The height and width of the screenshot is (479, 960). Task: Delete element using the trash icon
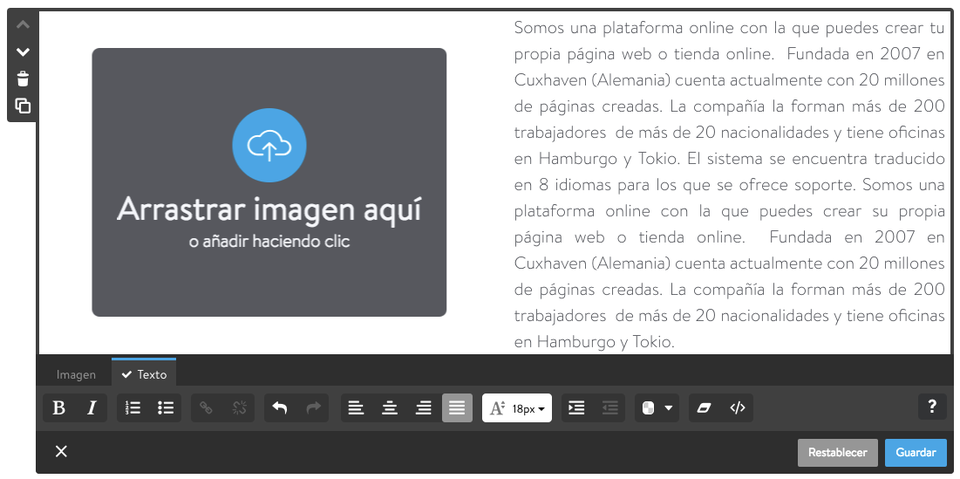23,79
